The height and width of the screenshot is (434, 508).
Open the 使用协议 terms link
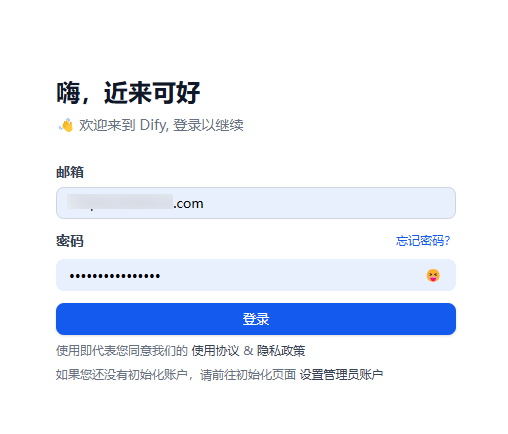point(215,351)
